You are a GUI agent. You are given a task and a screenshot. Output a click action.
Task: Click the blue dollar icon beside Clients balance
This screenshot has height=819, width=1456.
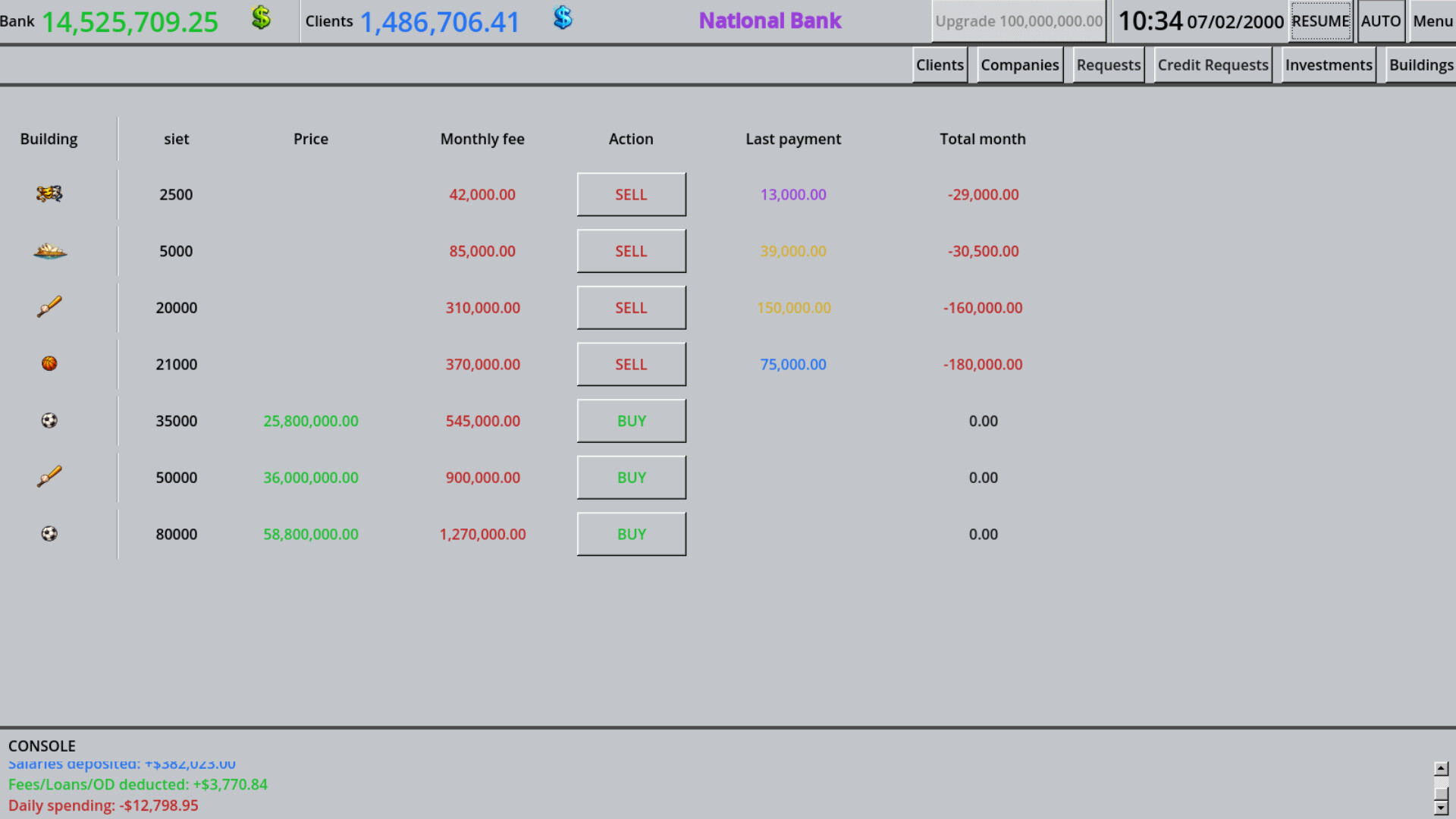562,17
